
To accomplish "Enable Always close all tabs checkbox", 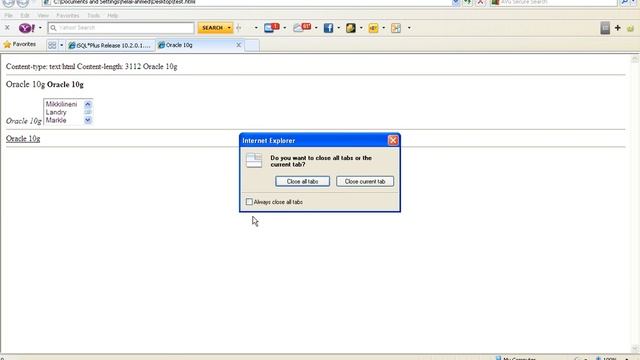I will point(249,202).
